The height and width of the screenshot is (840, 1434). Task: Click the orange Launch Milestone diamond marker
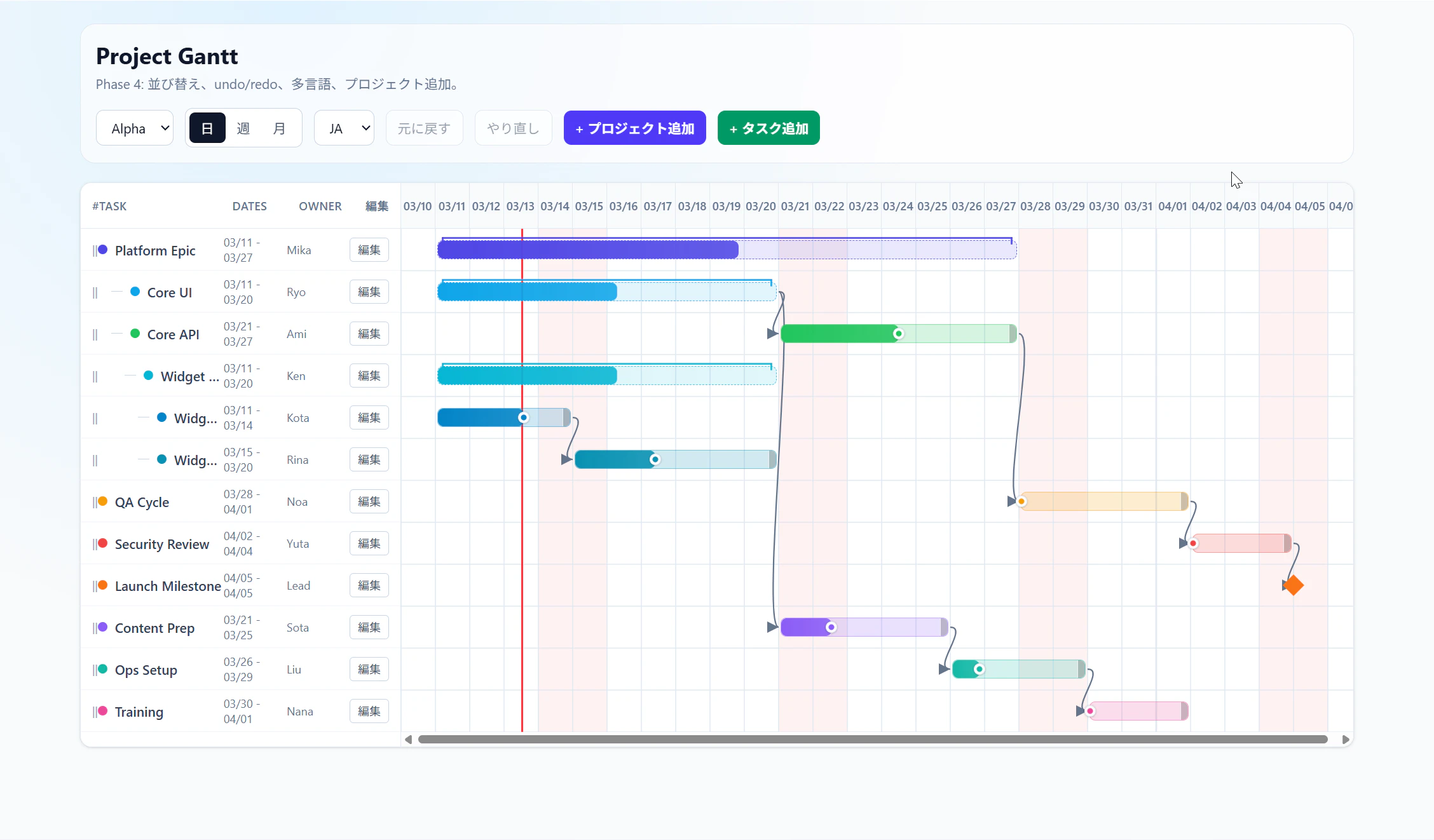(x=1294, y=585)
